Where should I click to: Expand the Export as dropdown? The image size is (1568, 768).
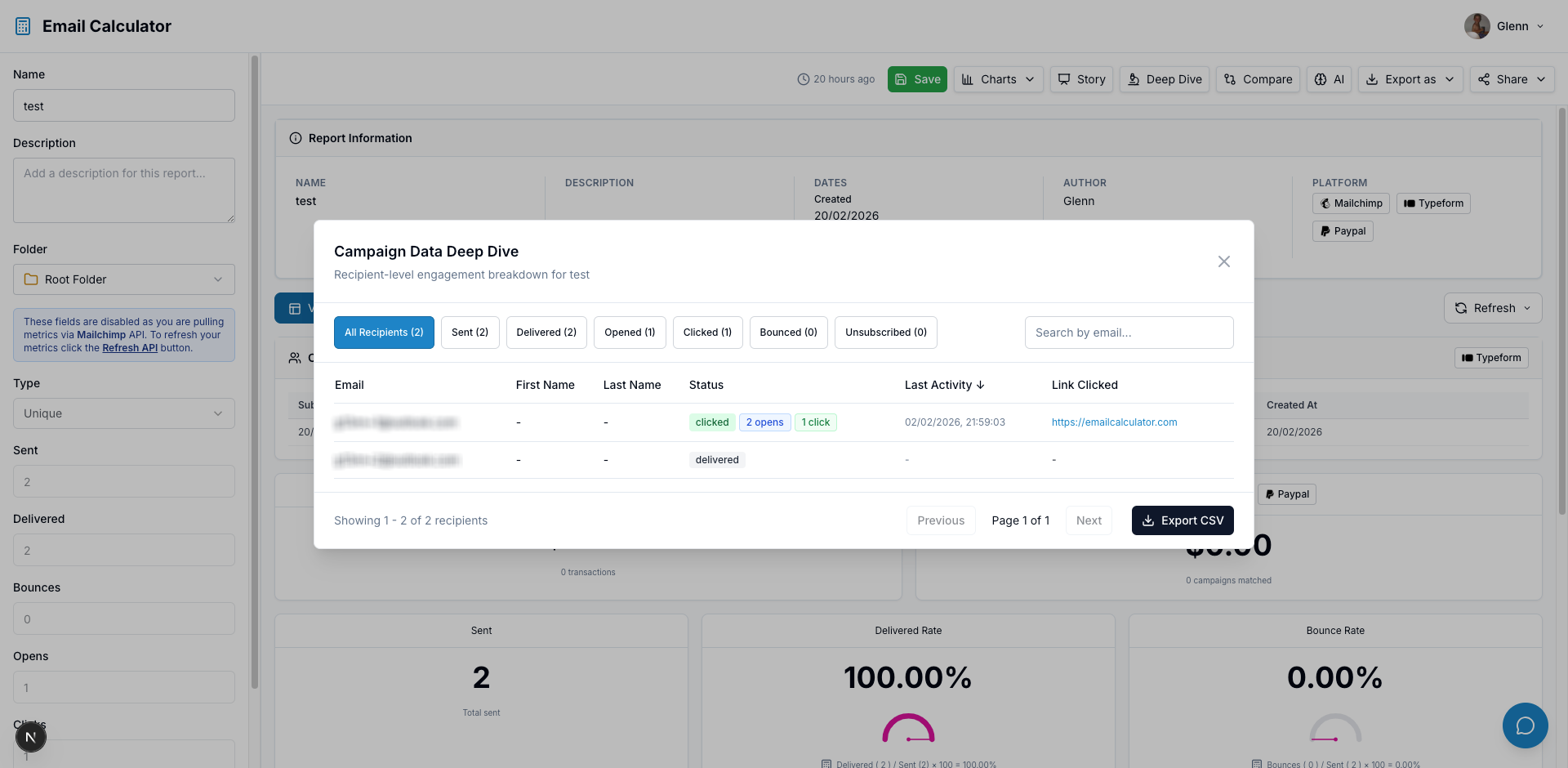[x=1410, y=79]
